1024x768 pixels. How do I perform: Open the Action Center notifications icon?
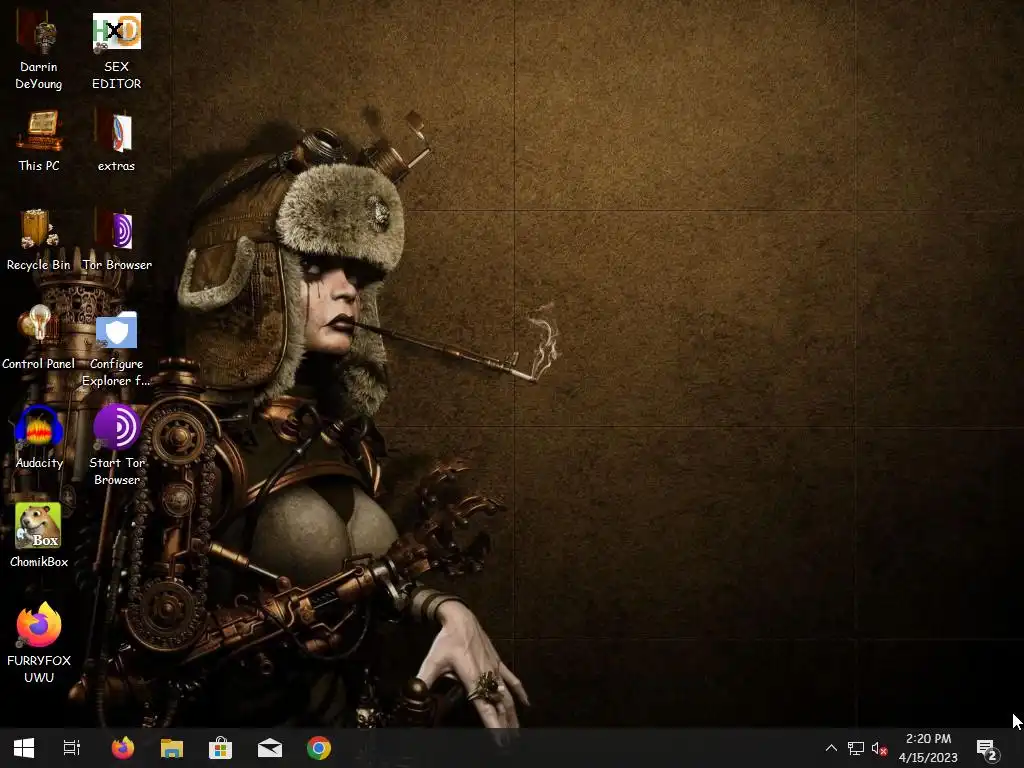(x=987, y=750)
